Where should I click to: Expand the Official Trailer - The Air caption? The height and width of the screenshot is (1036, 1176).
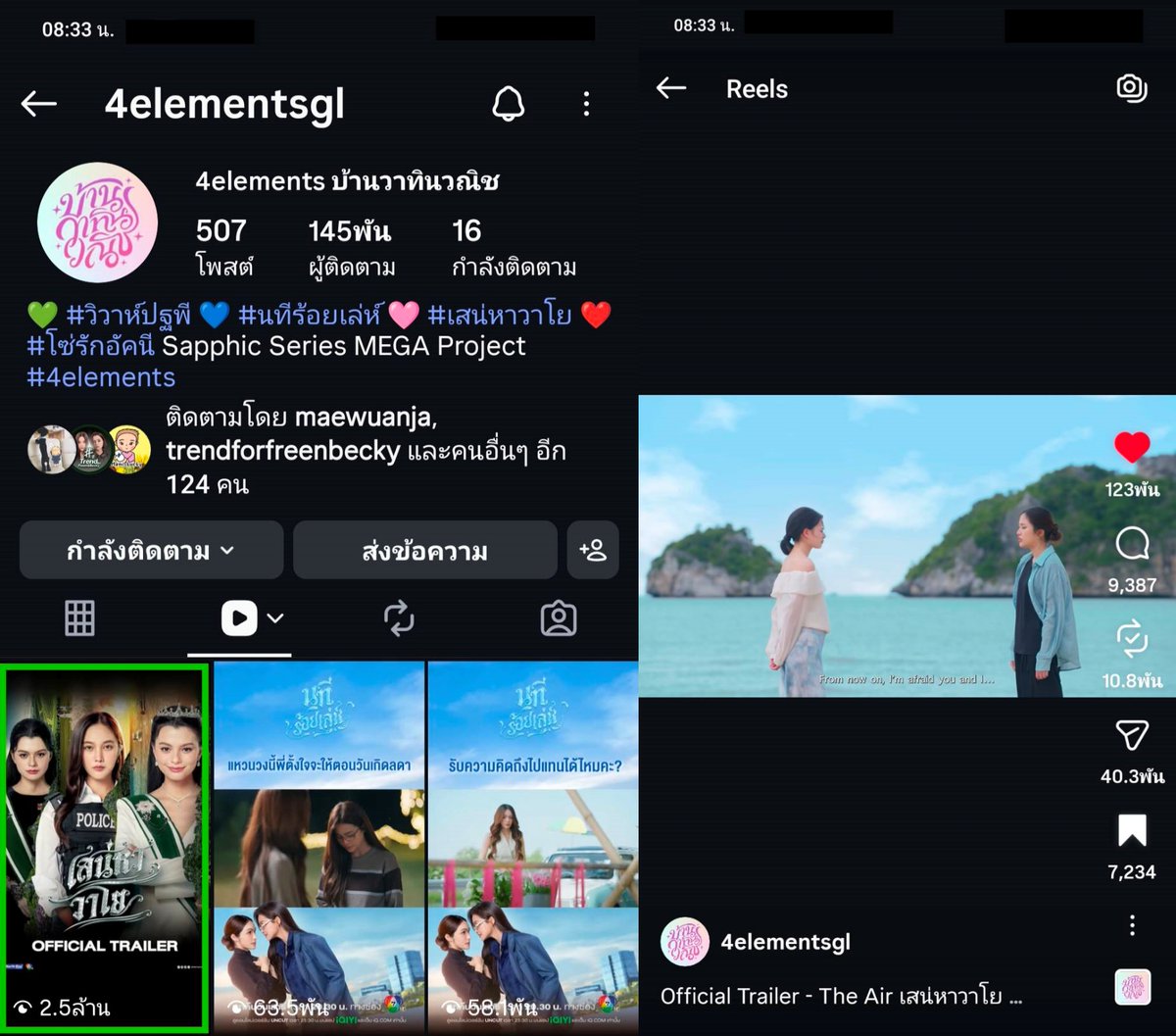(x=842, y=996)
